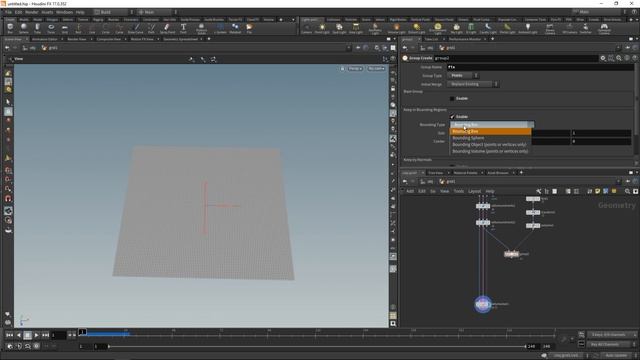The width and height of the screenshot is (640, 360).
Task: Click the obj path button in parameter pane
Action: pos(427,48)
